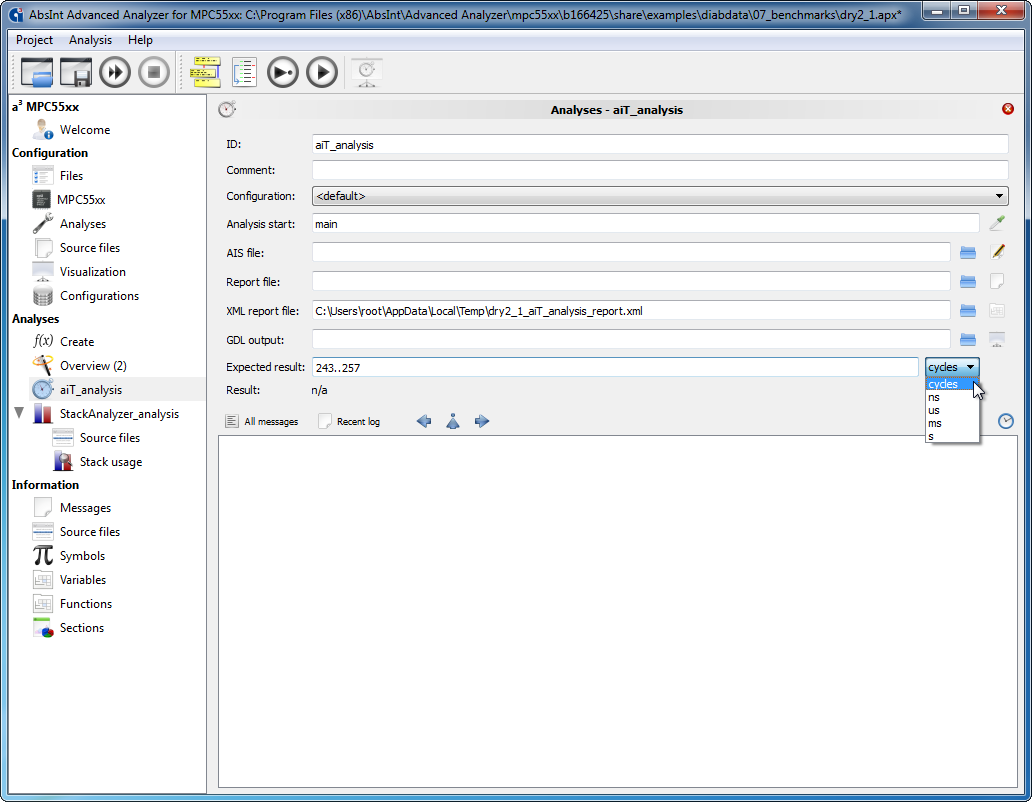Select StackAnalyzer_analysis item
This screenshot has height=802, width=1032.
(119, 414)
